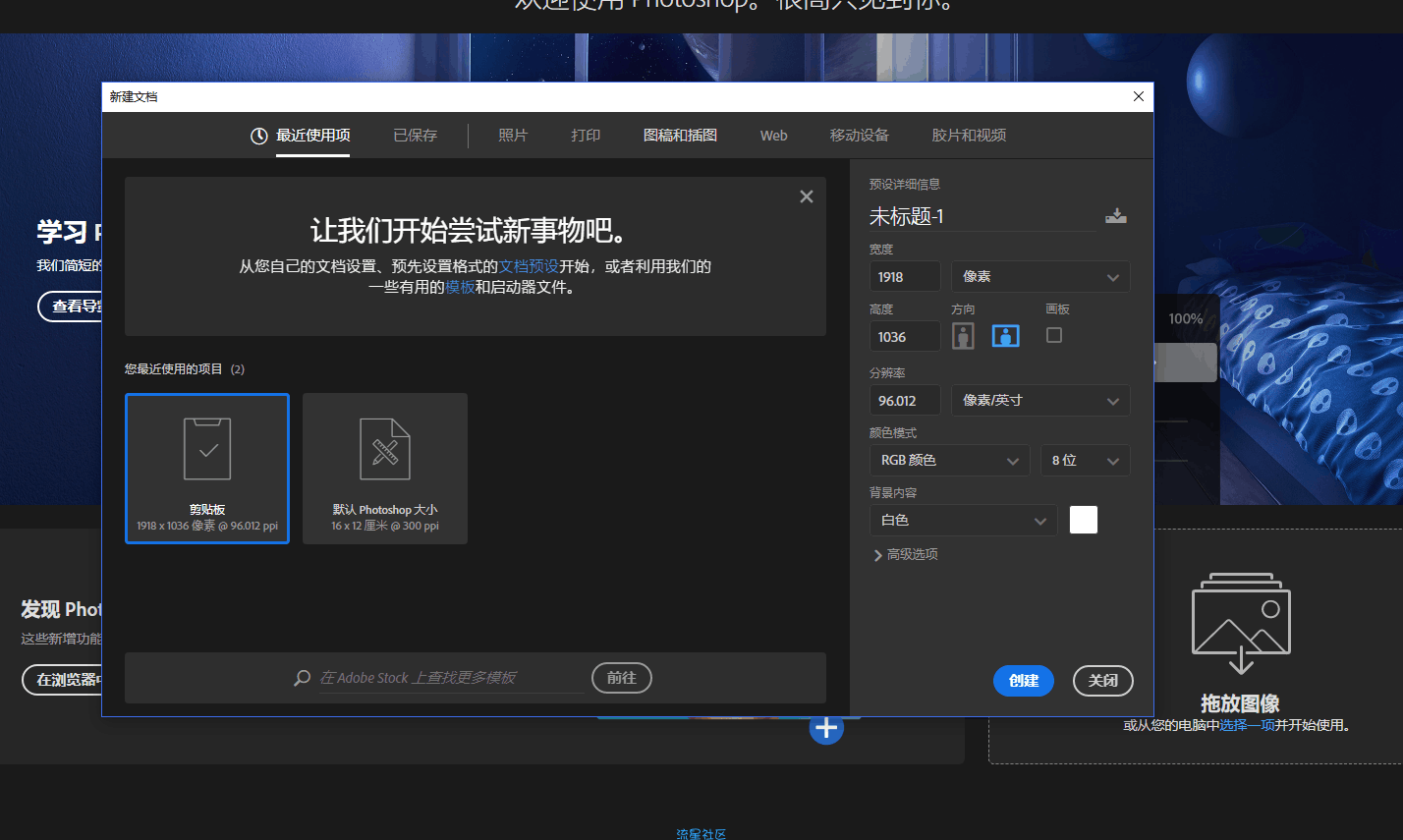Dismiss the intro banner with its X icon

click(807, 196)
